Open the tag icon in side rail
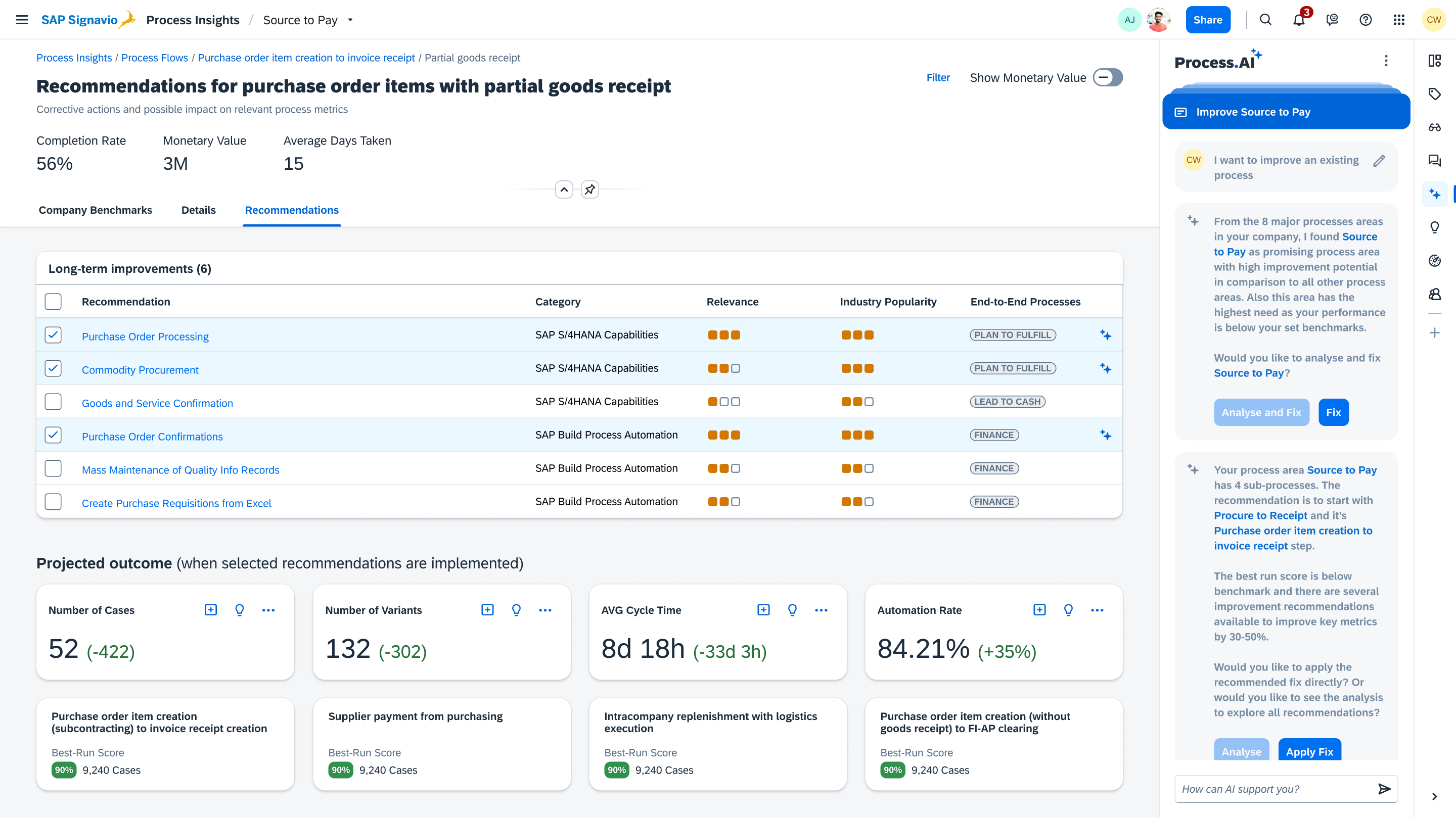 [x=1434, y=94]
